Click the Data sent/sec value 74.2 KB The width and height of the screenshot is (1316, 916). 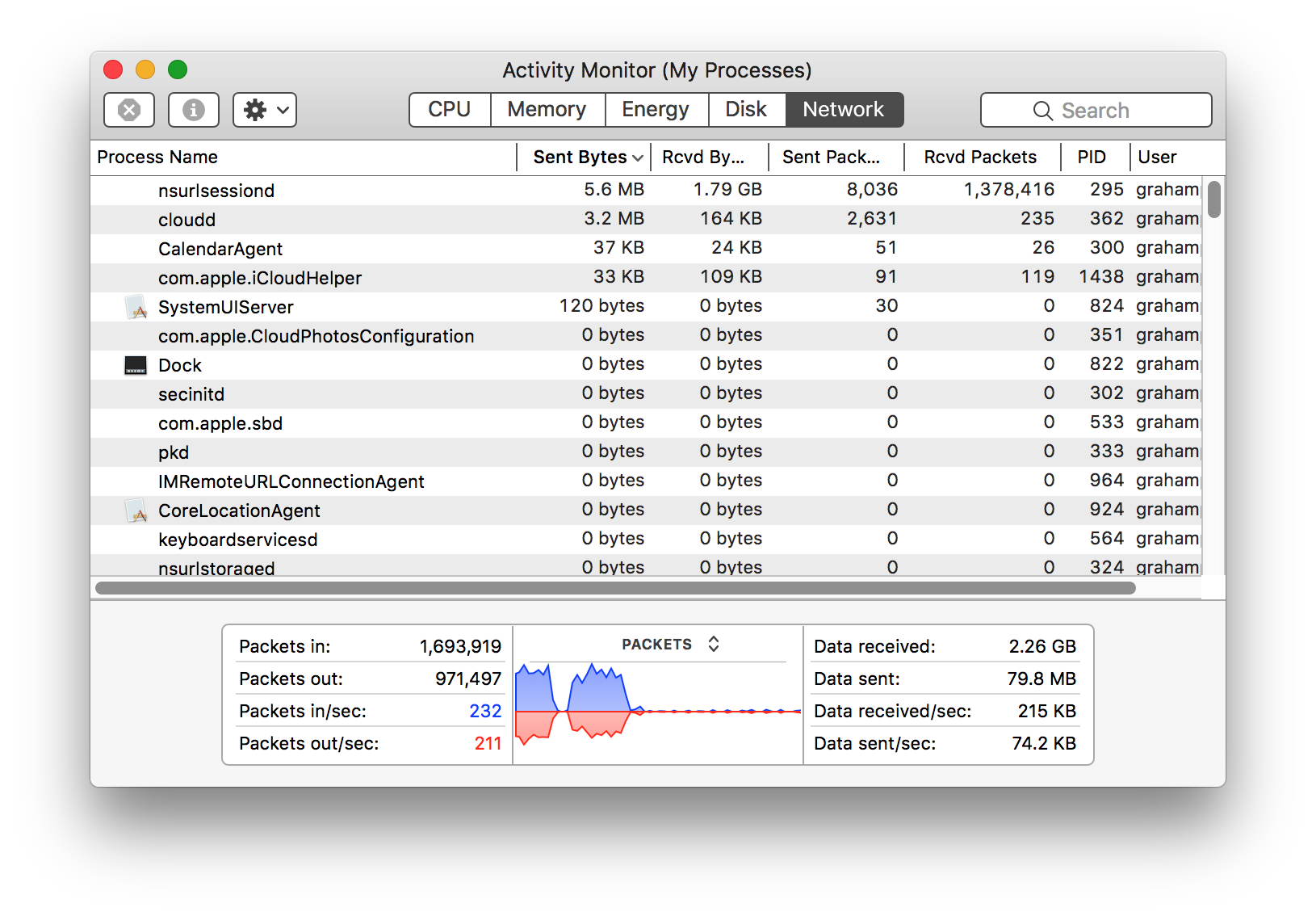(1044, 743)
